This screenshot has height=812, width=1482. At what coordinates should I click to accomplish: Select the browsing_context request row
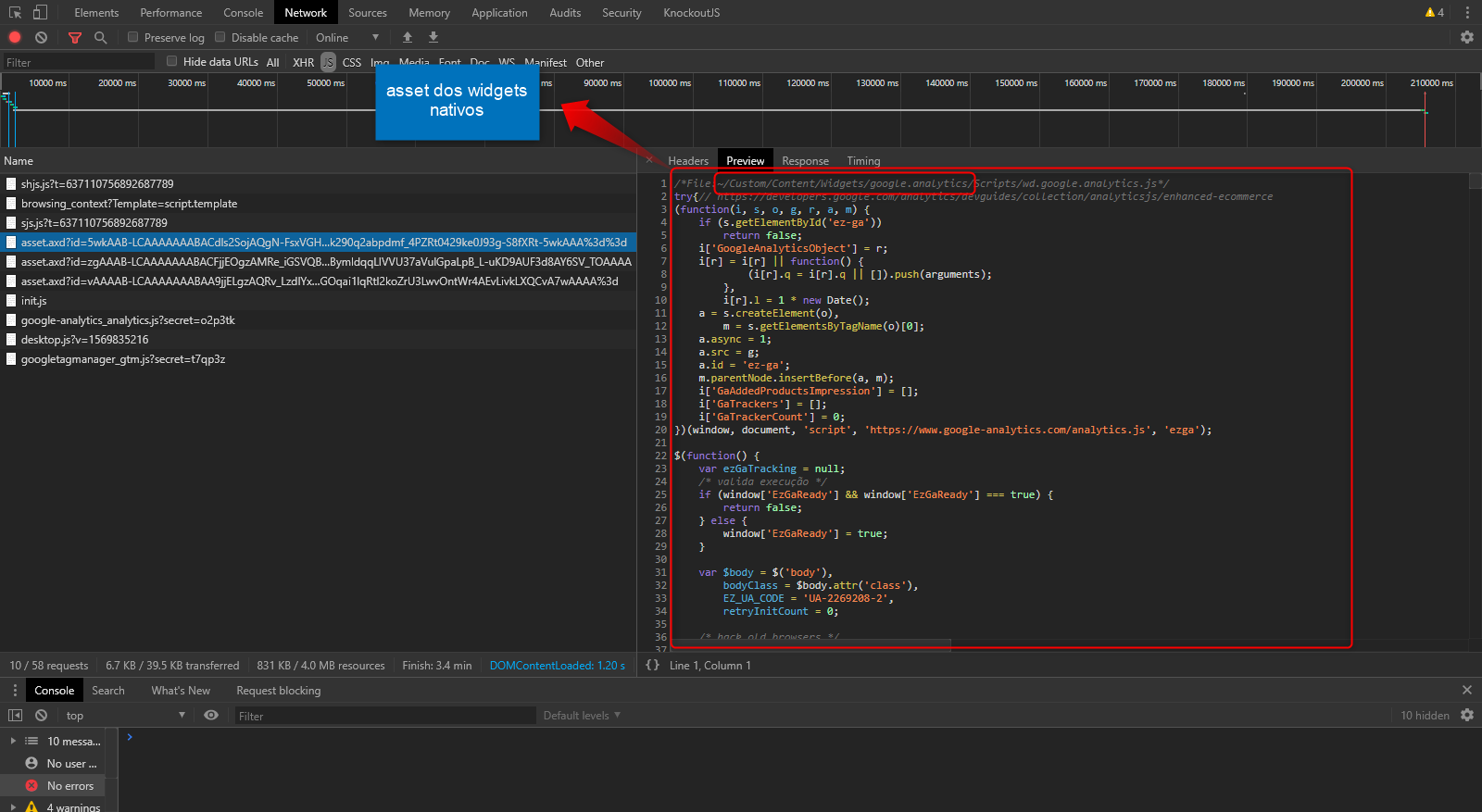(x=318, y=204)
